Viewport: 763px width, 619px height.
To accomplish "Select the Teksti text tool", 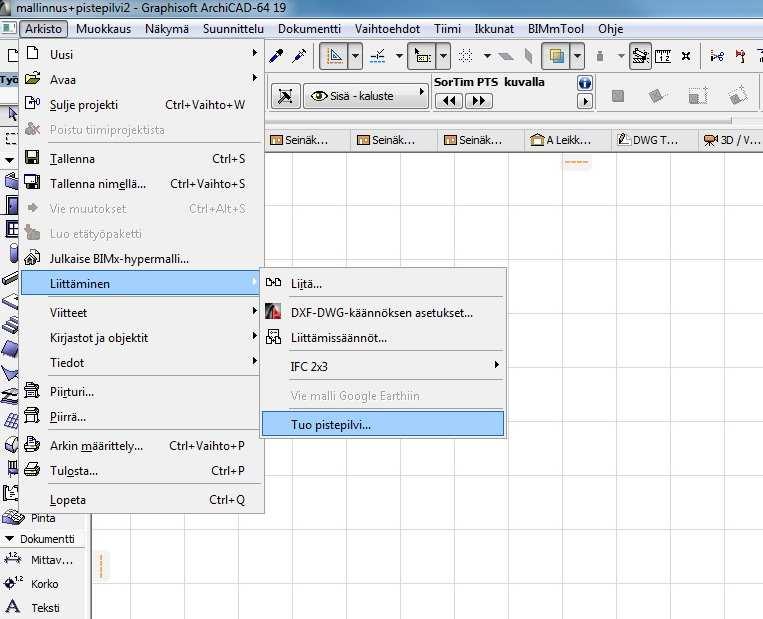I will (x=32, y=607).
